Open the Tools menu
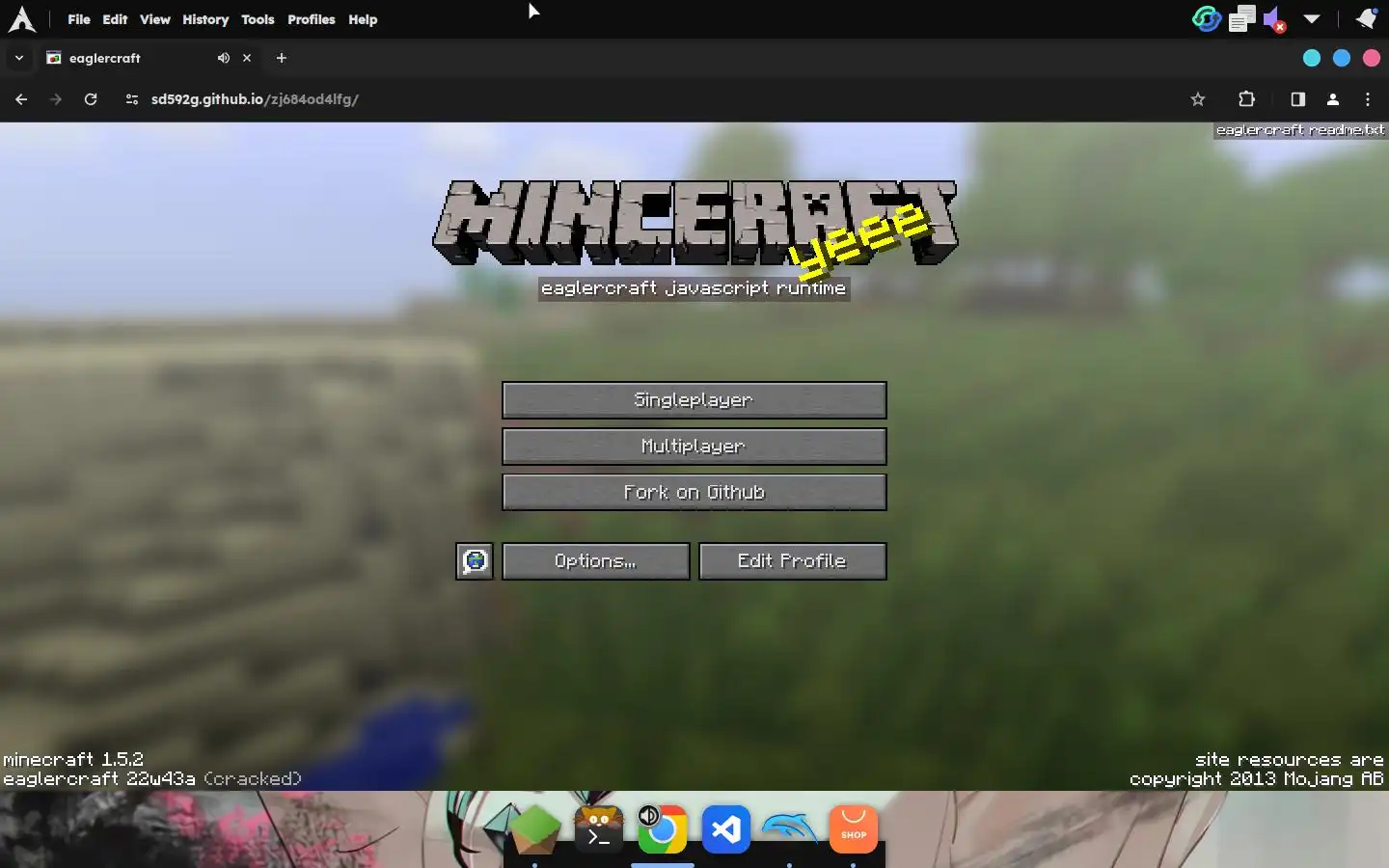 tap(258, 19)
